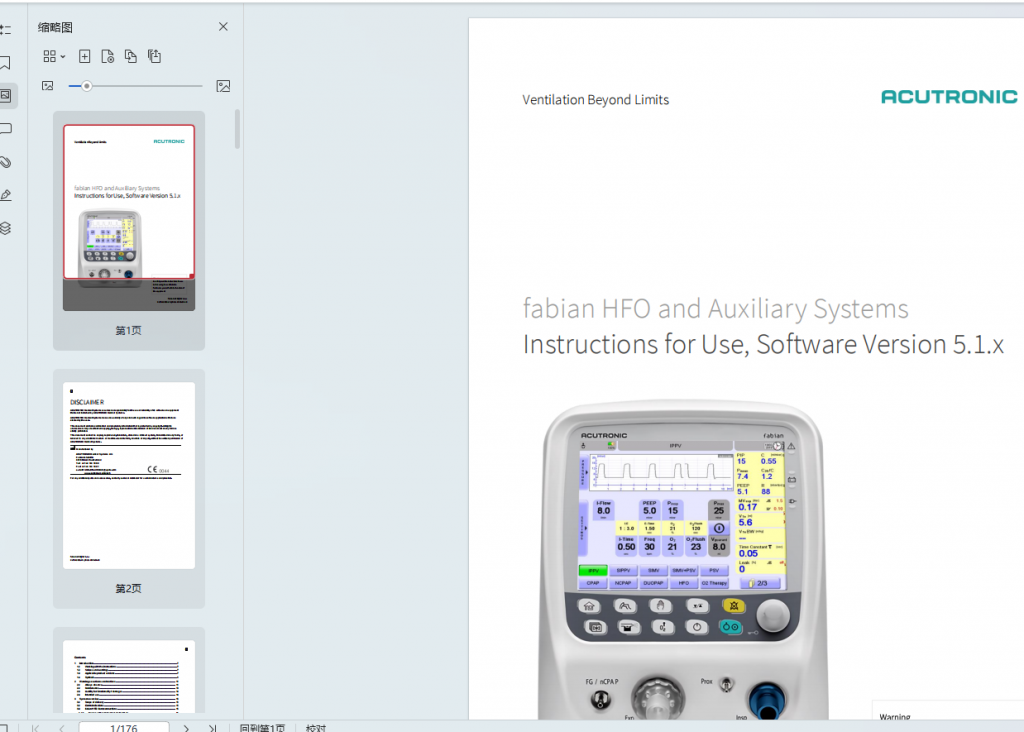The height and width of the screenshot is (732, 1024).
Task: Click the replace pages icon
Action: point(131,56)
